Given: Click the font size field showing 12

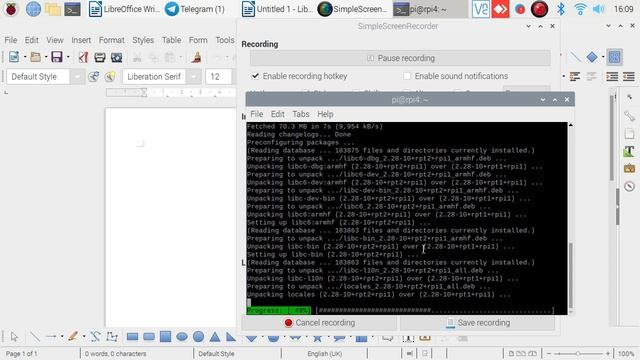Looking at the screenshot, I should 218,77.
